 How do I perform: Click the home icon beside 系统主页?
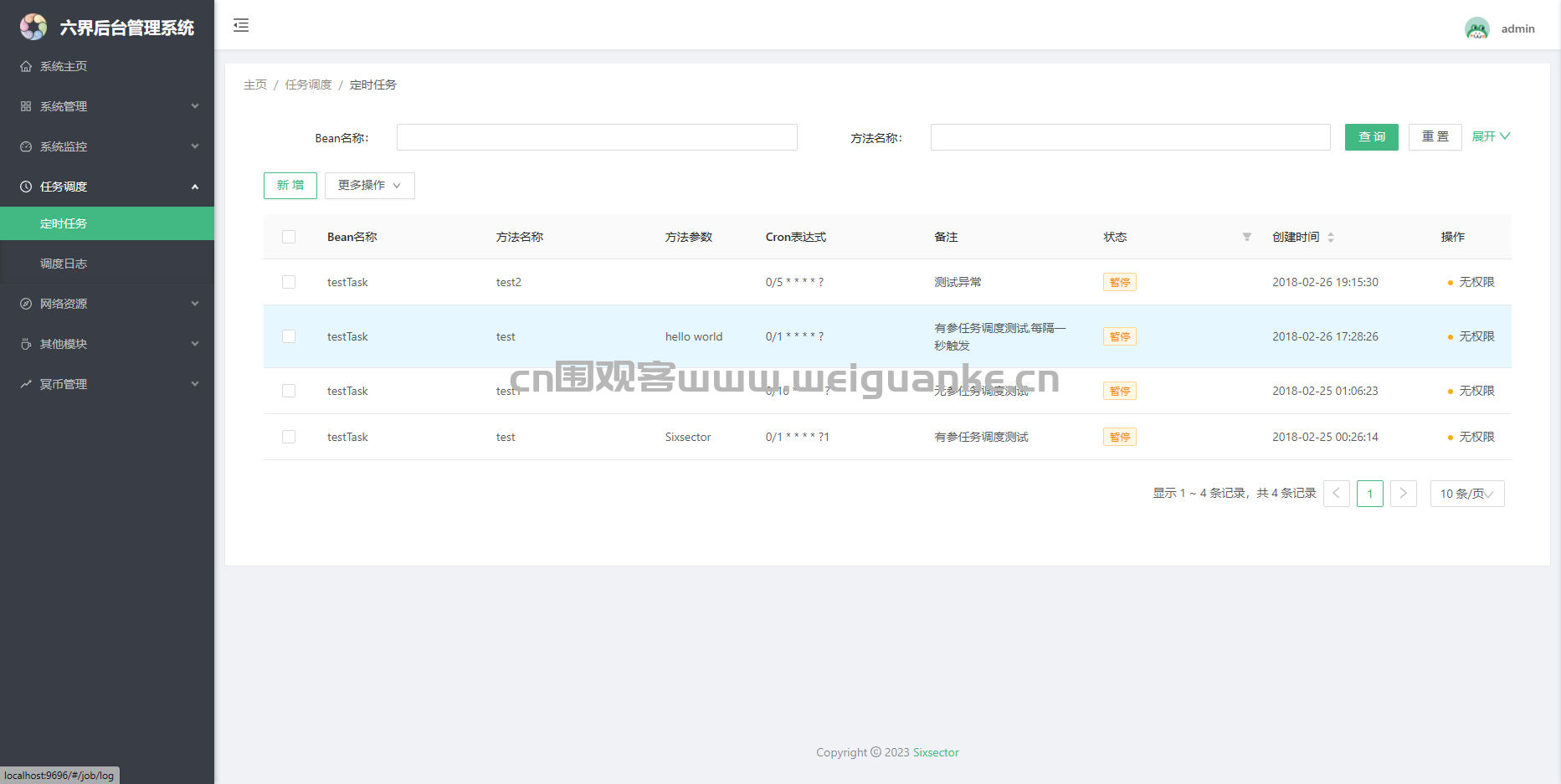(26, 66)
